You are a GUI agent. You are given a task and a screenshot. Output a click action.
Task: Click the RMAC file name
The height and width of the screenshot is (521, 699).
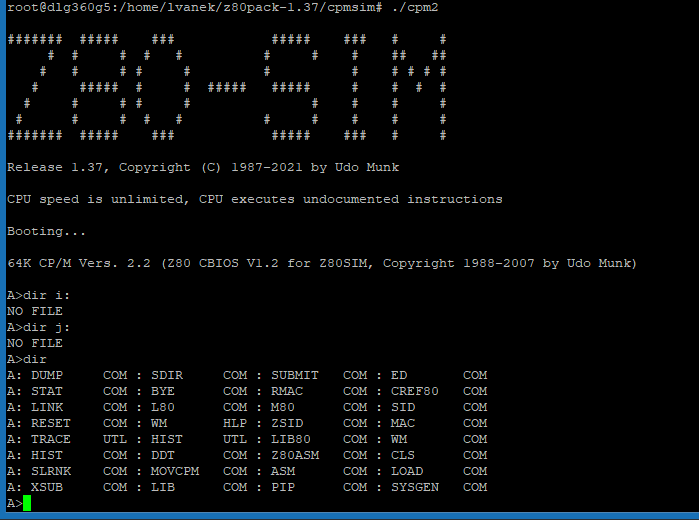click(x=287, y=391)
